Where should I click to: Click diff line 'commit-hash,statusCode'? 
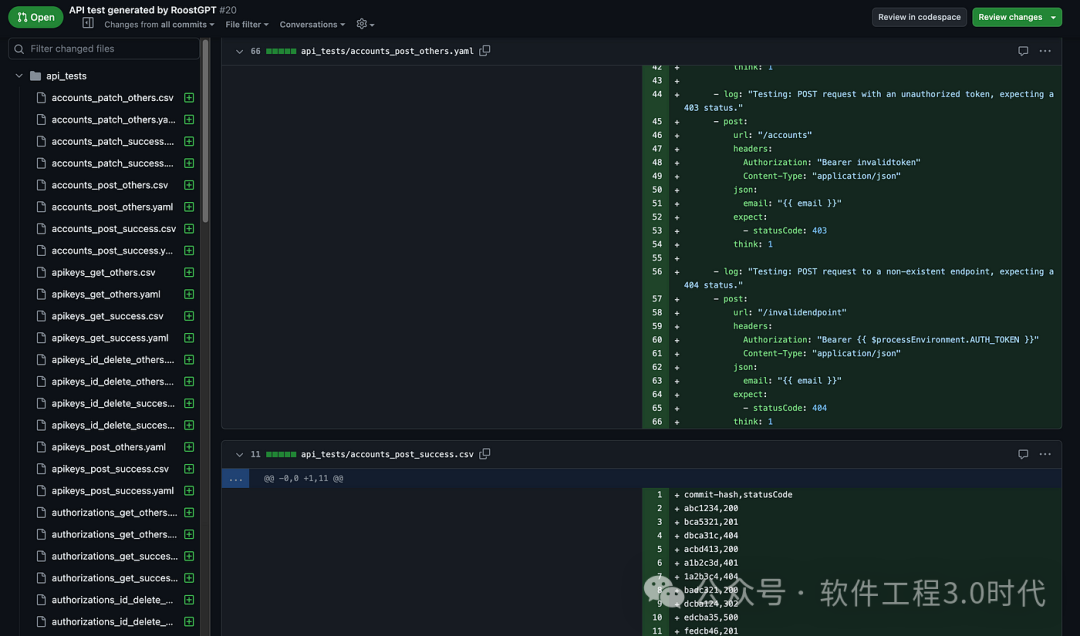[x=738, y=495]
